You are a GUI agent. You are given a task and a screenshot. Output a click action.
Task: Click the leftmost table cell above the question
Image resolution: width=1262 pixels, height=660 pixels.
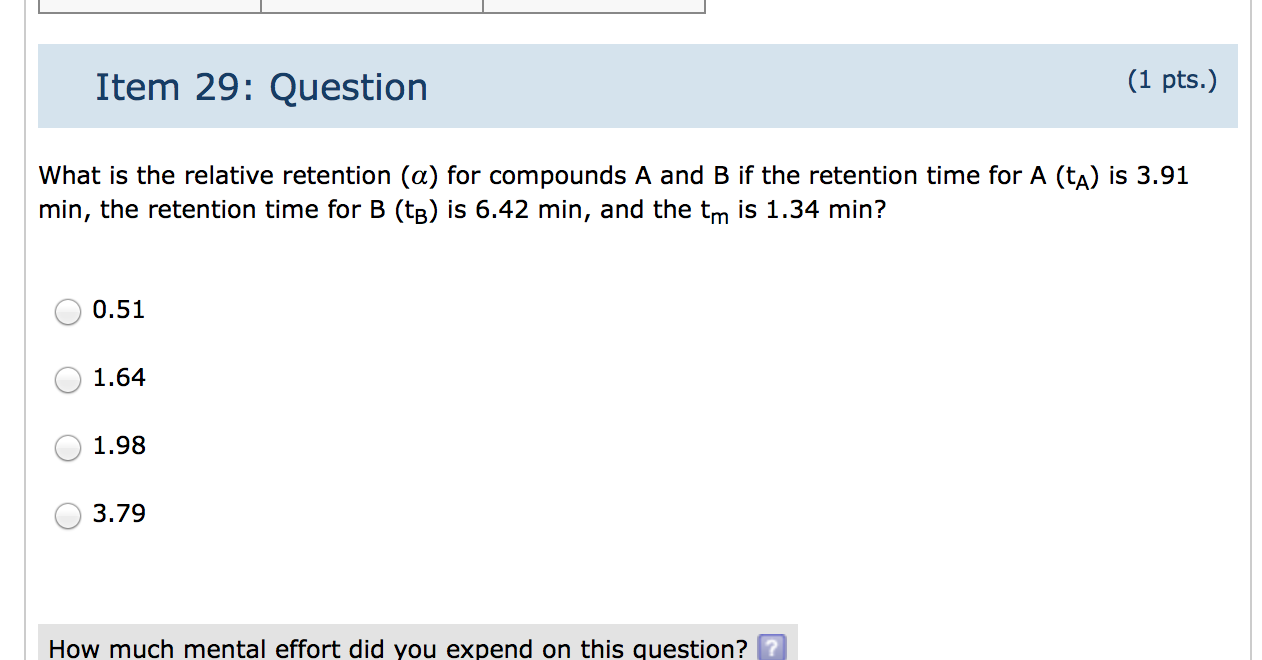pyautogui.click(x=148, y=6)
